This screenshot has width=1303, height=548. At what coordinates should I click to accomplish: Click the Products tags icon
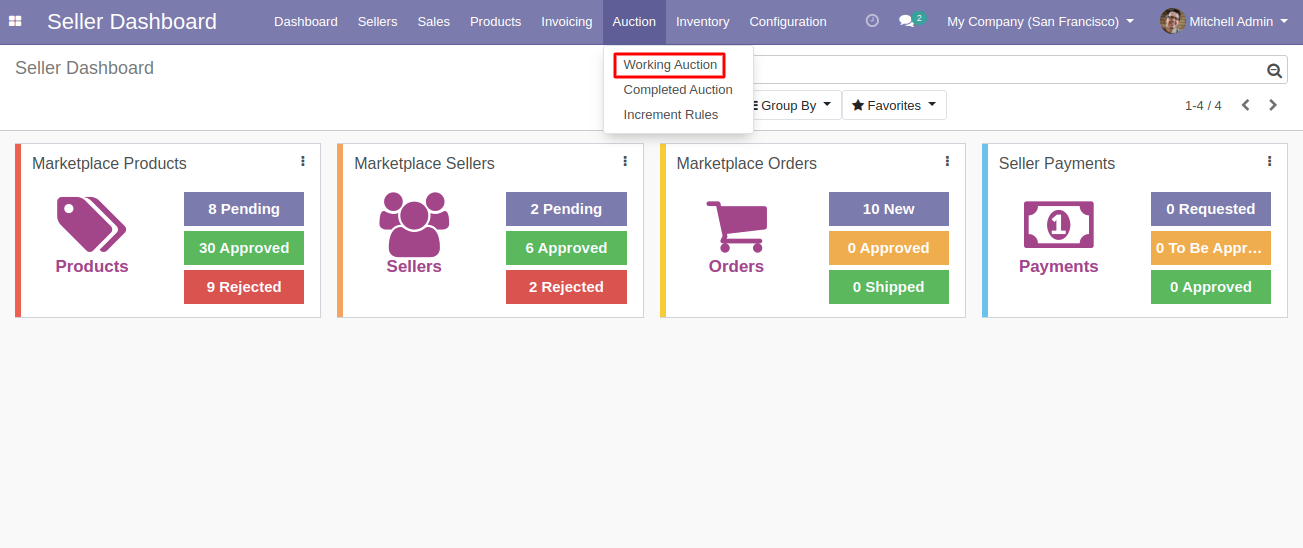92,224
